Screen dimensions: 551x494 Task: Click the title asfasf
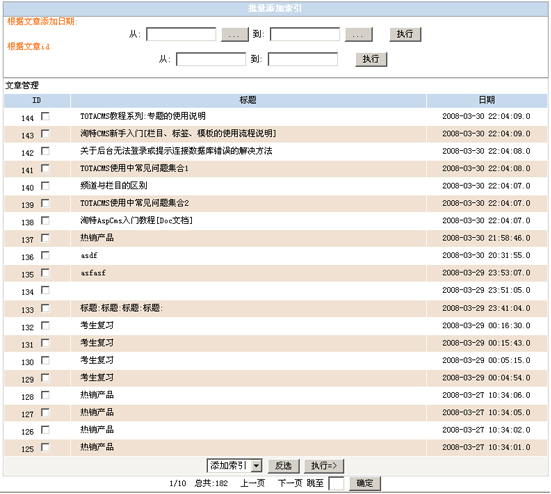[93, 273]
